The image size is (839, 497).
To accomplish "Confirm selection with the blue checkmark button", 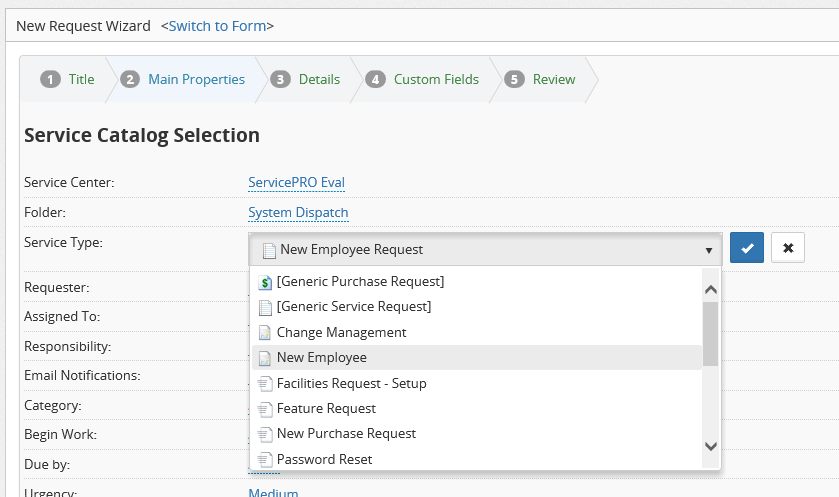I will [x=746, y=248].
